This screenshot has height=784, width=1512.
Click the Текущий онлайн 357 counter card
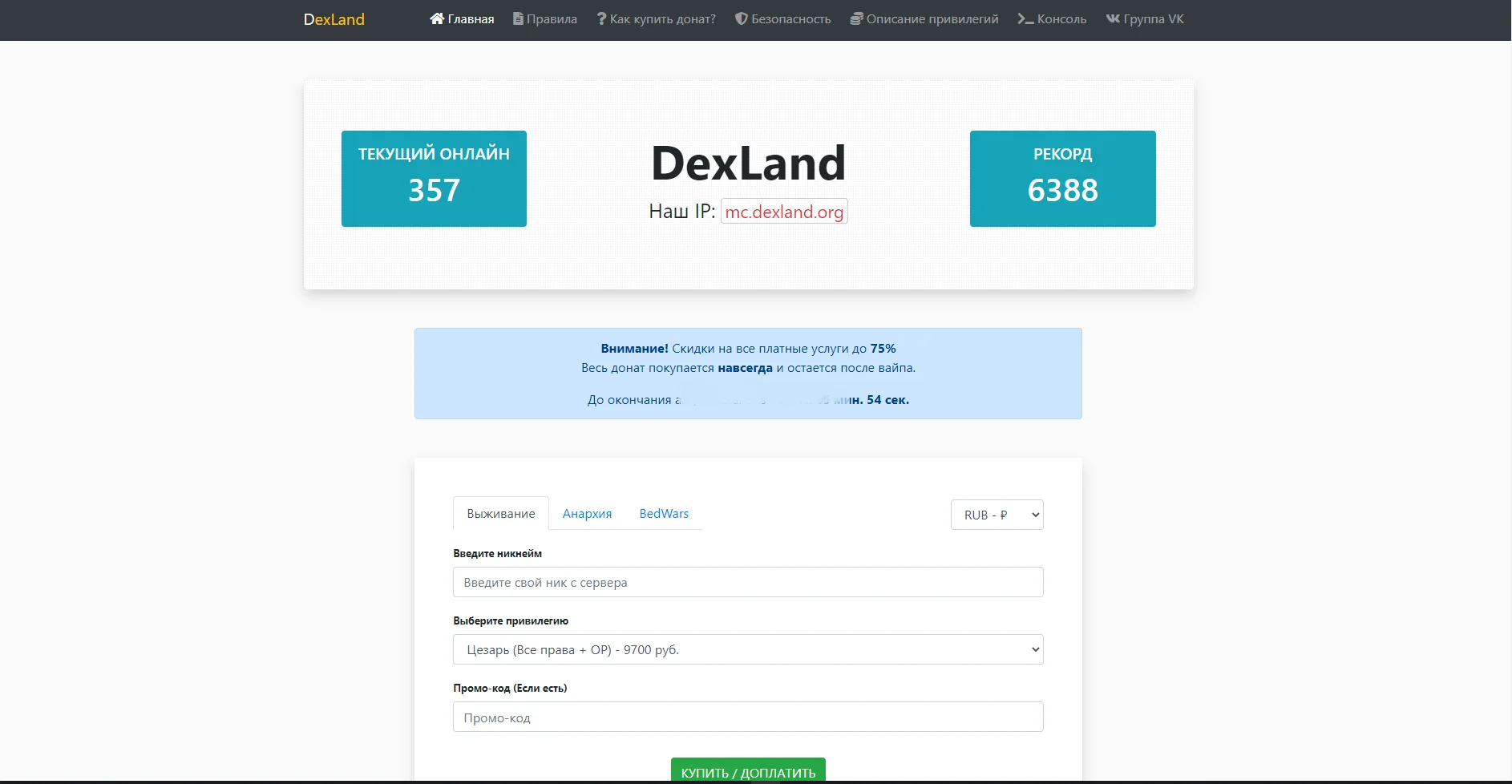(x=434, y=179)
